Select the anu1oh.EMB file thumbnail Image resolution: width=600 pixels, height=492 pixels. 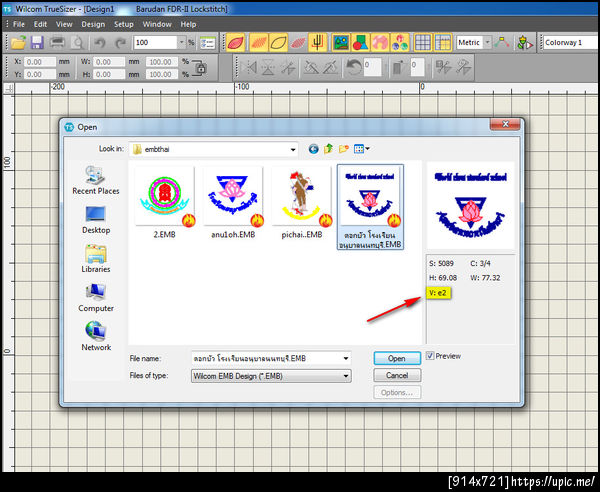point(233,203)
